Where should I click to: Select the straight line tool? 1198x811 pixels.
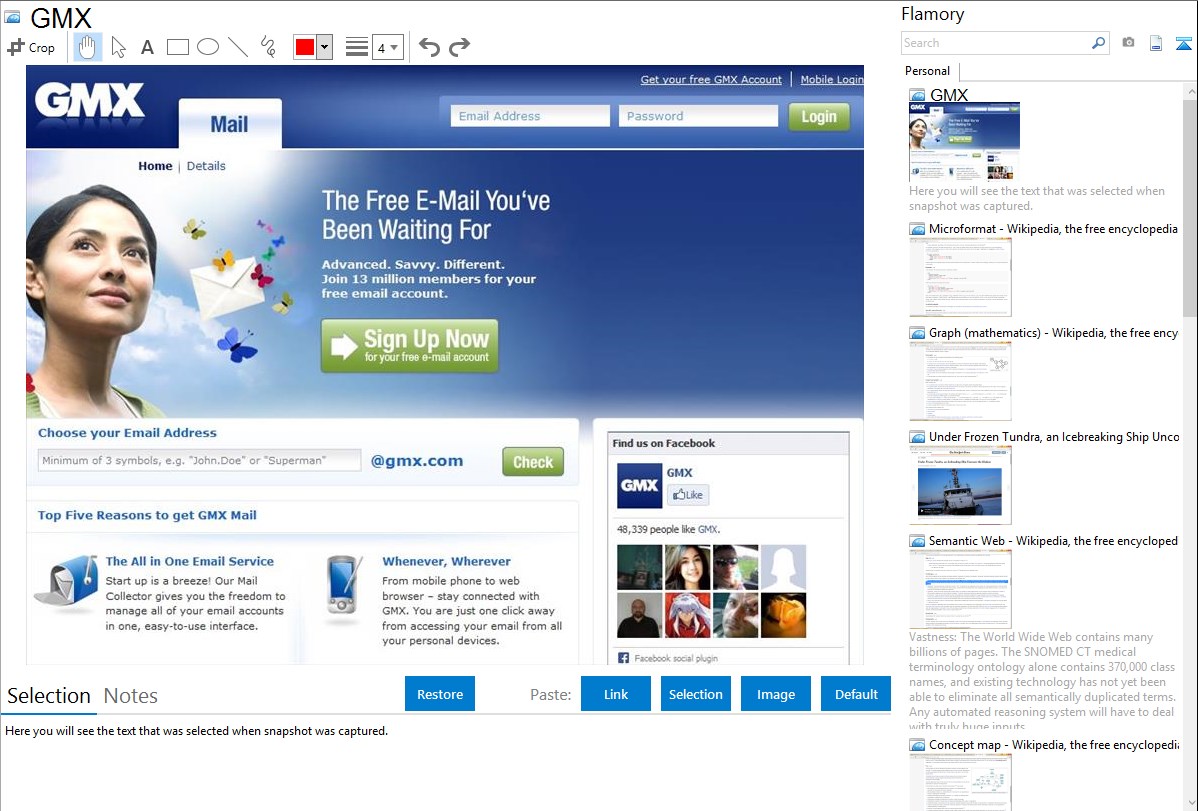pos(238,47)
